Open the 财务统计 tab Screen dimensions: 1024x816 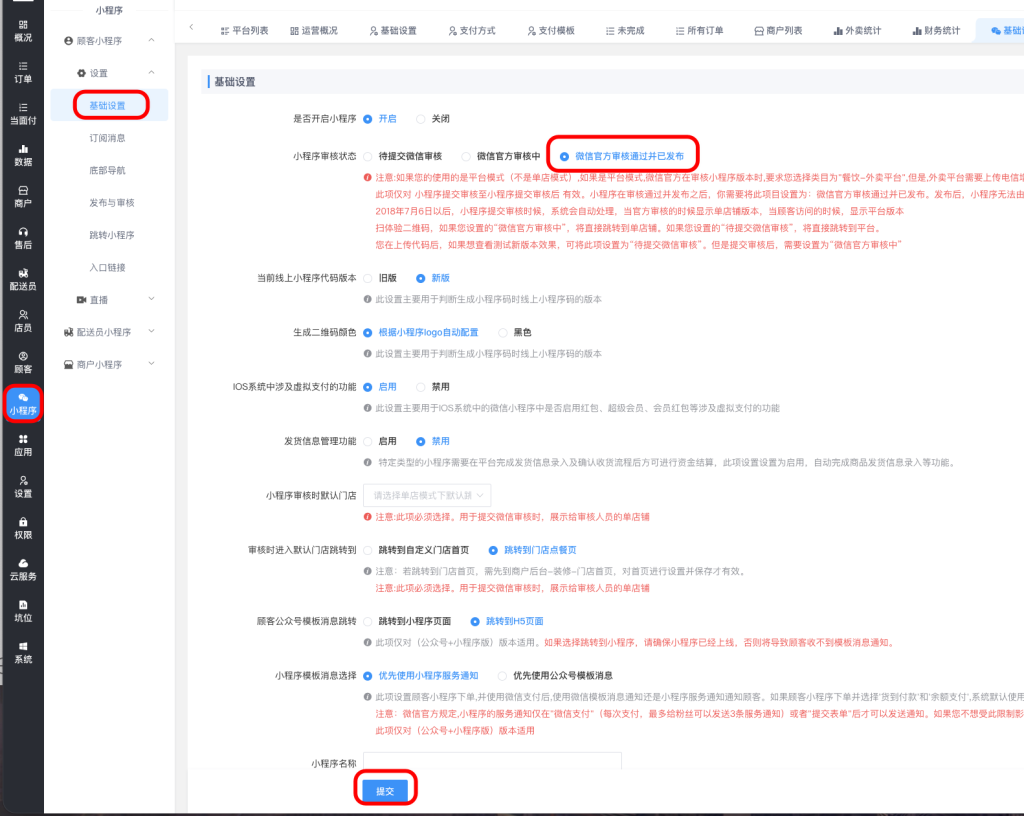point(935,31)
